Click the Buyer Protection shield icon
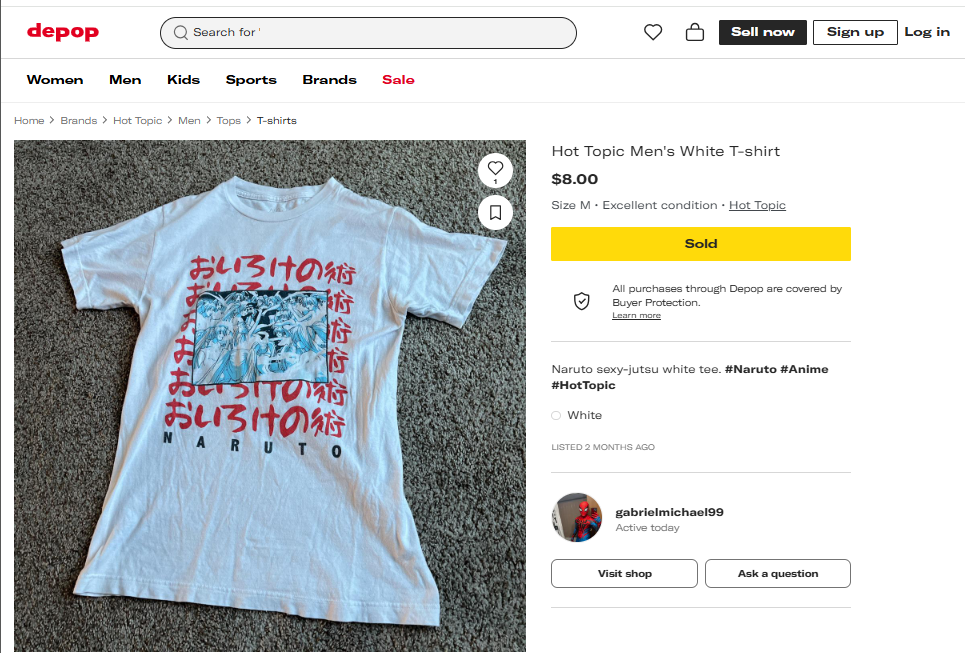Viewport: 965px width, 653px height. point(581,301)
